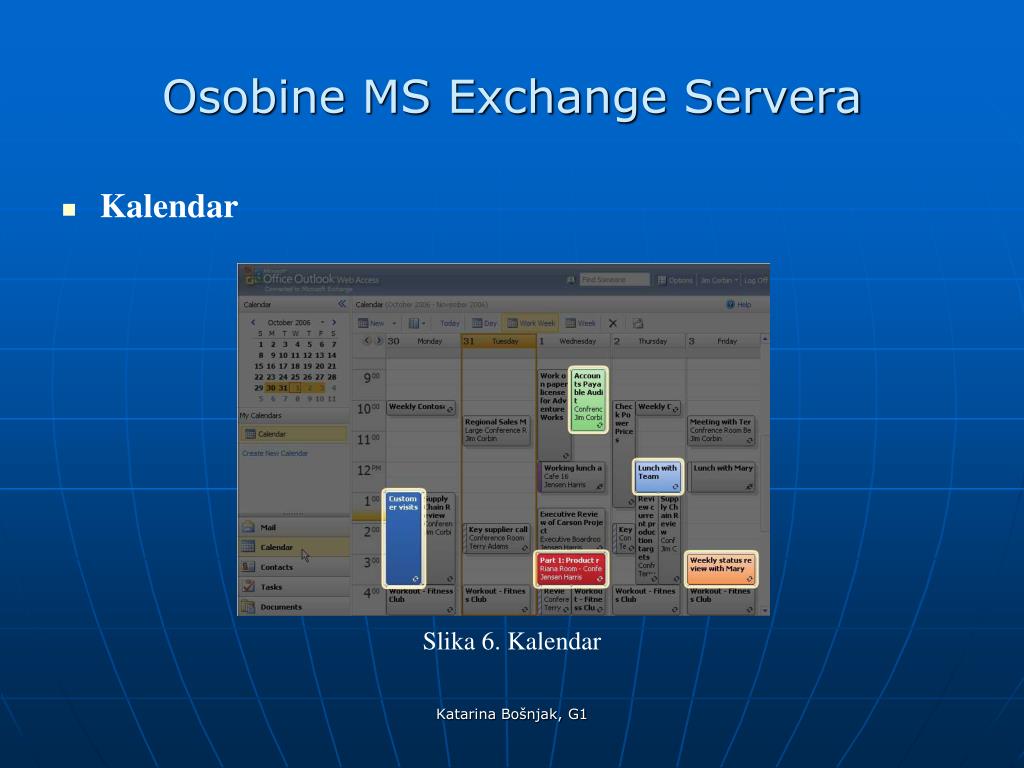Image resolution: width=1024 pixels, height=768 pixels.
Task: Open the Accounts Payable Audit appointment
Action: click(x=588, y=400)
